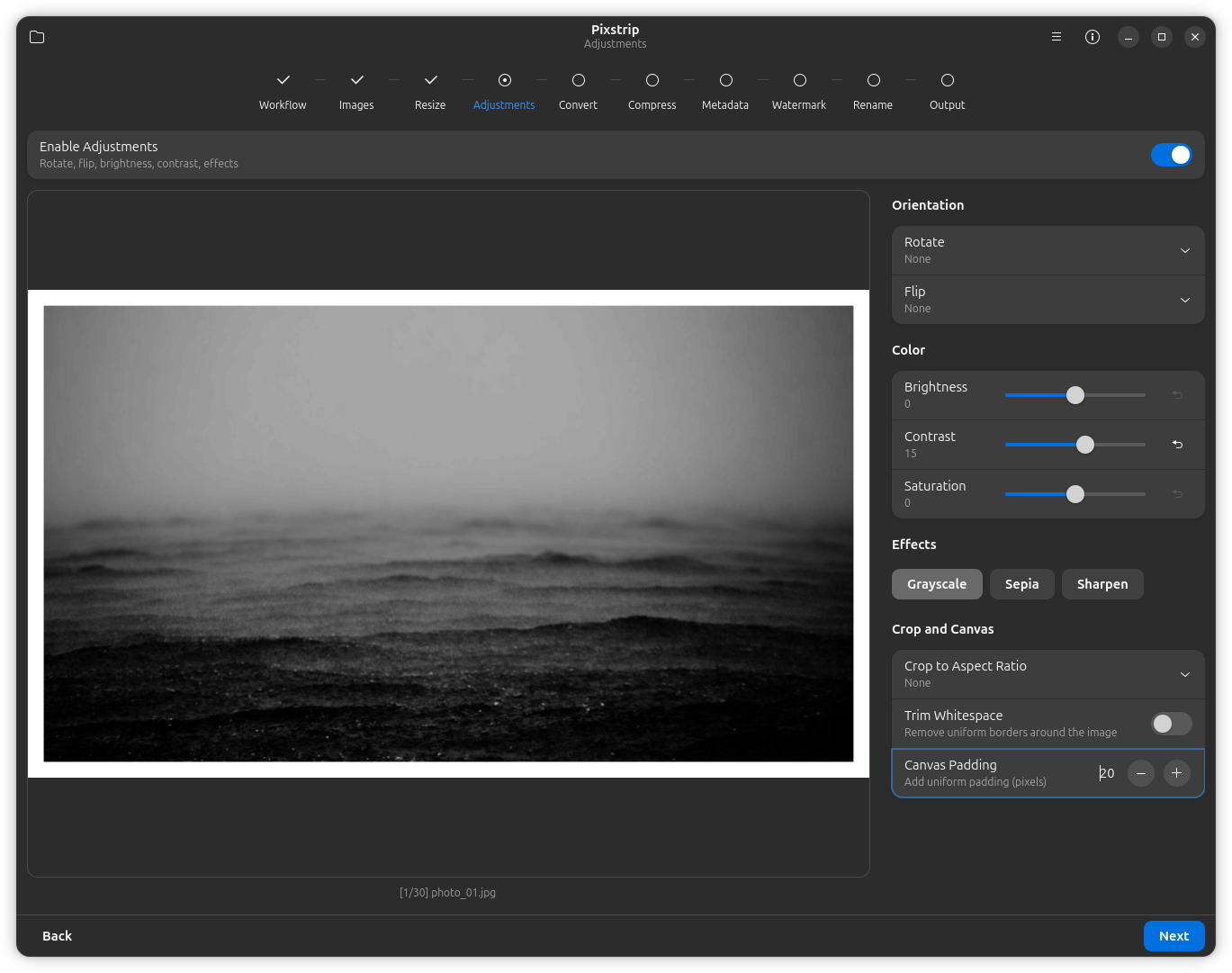Disable the Enable Adjustments switch
Screen dimensions: 1232x973
tap(1171, 155)
